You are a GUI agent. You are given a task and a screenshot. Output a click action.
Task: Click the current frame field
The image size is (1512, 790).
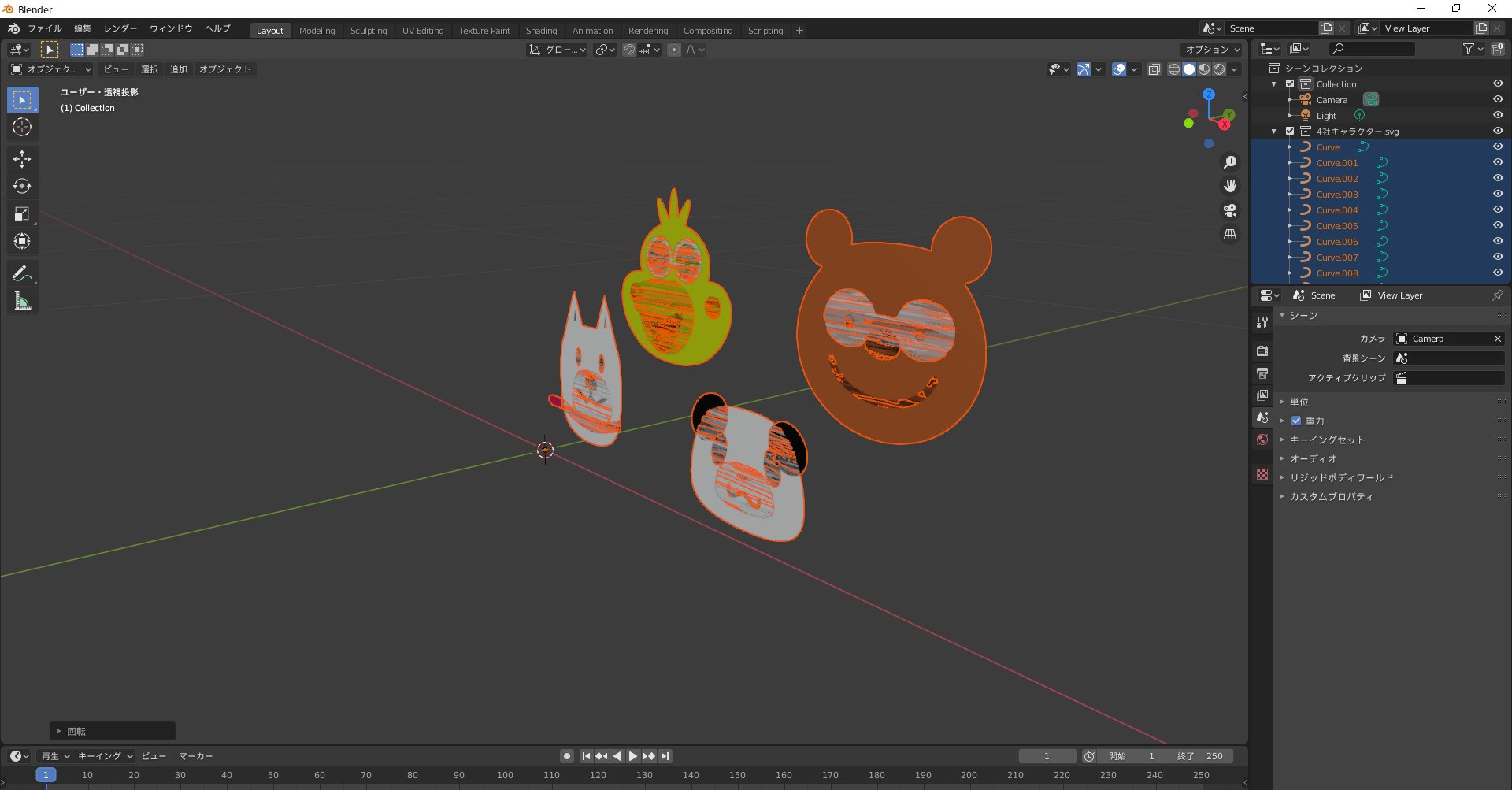(x=1047, y=756)
